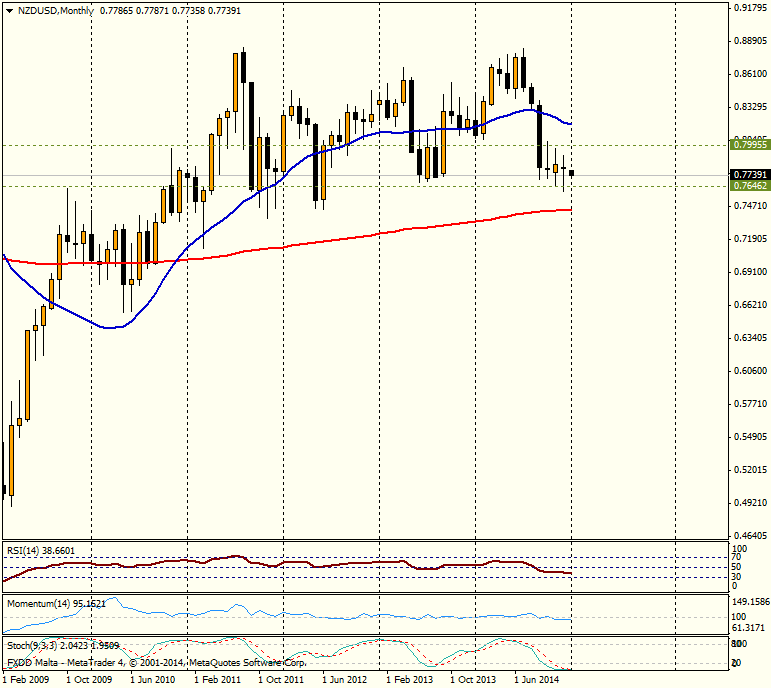This screenshot has height=688, width=771.
Task: Click the 1 Jun 2014 date label
Action: [x=538, y=679]
